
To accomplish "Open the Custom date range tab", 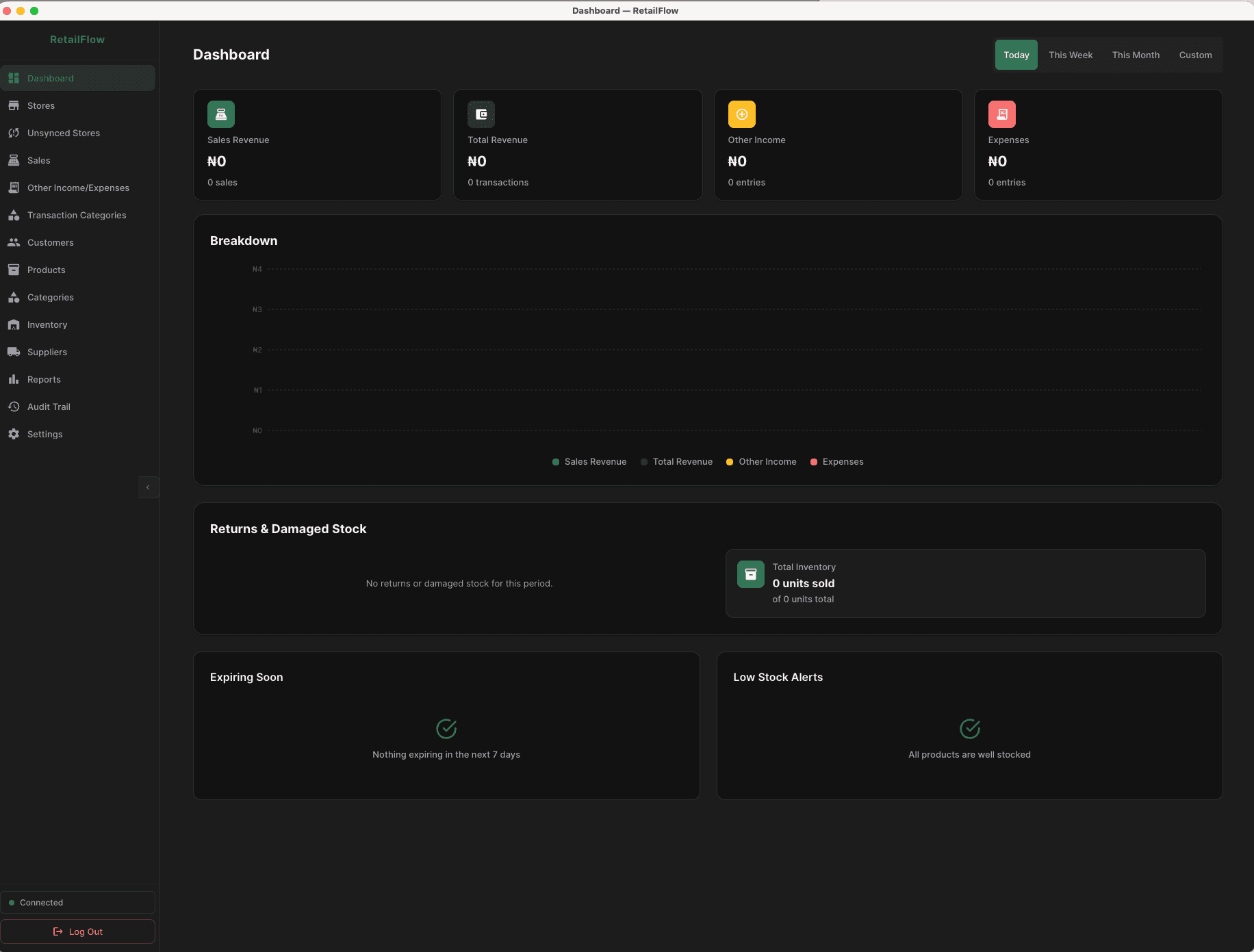I will [x=1195, y=55].
